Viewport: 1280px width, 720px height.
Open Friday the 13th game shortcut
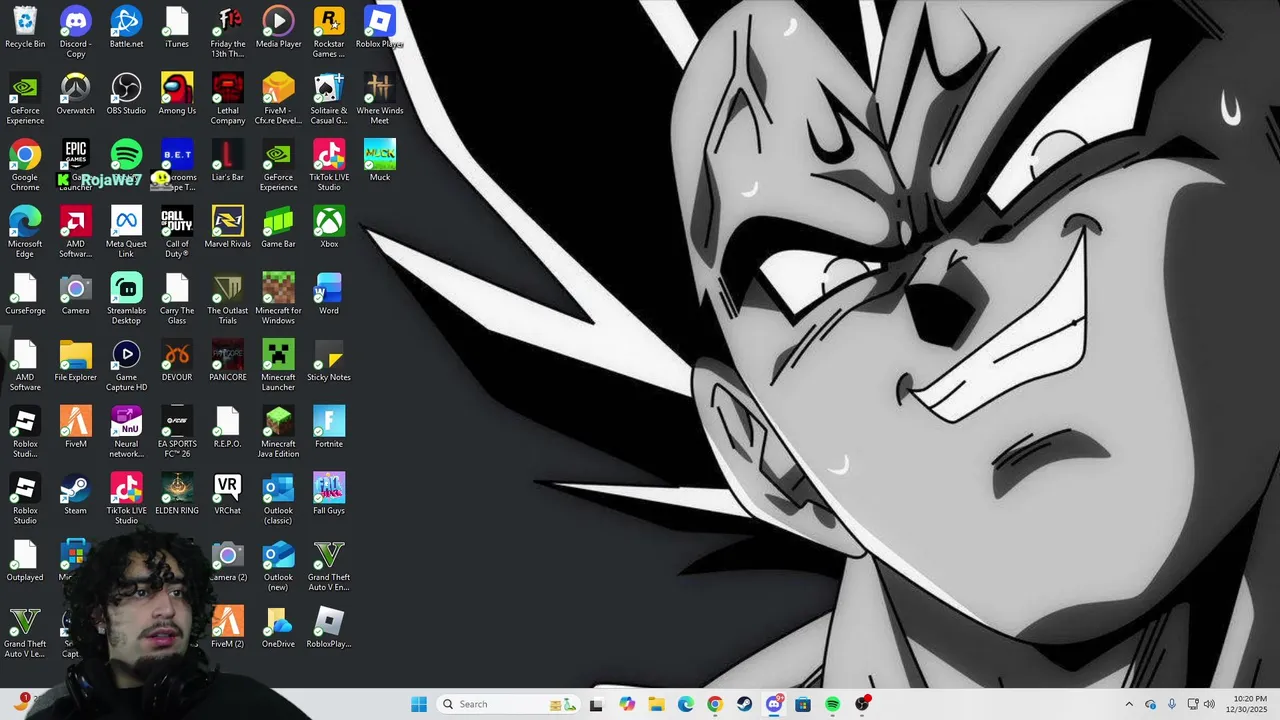coord(228,32)
